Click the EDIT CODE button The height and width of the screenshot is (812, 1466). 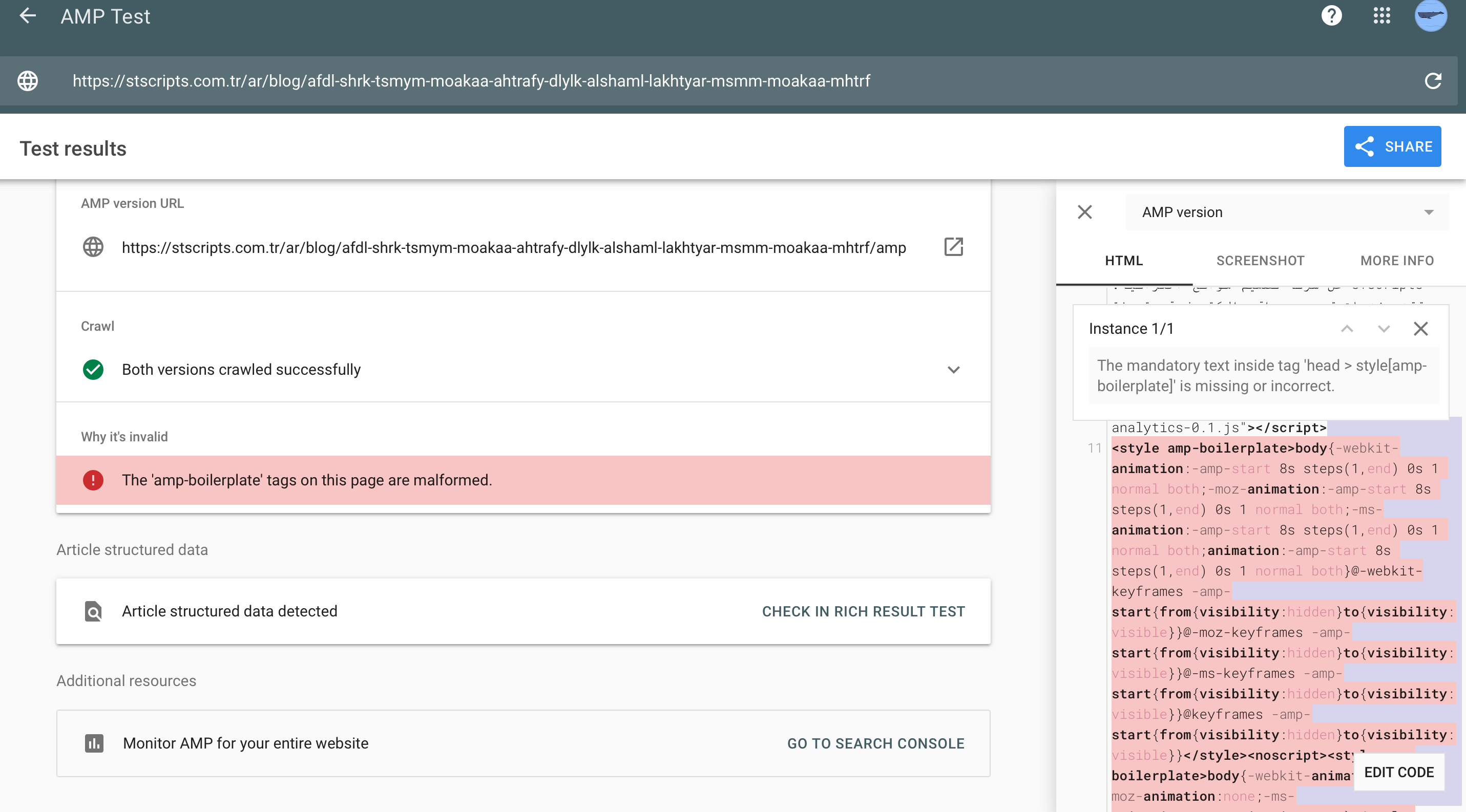pyautogui.click(x=1399, y=772)
